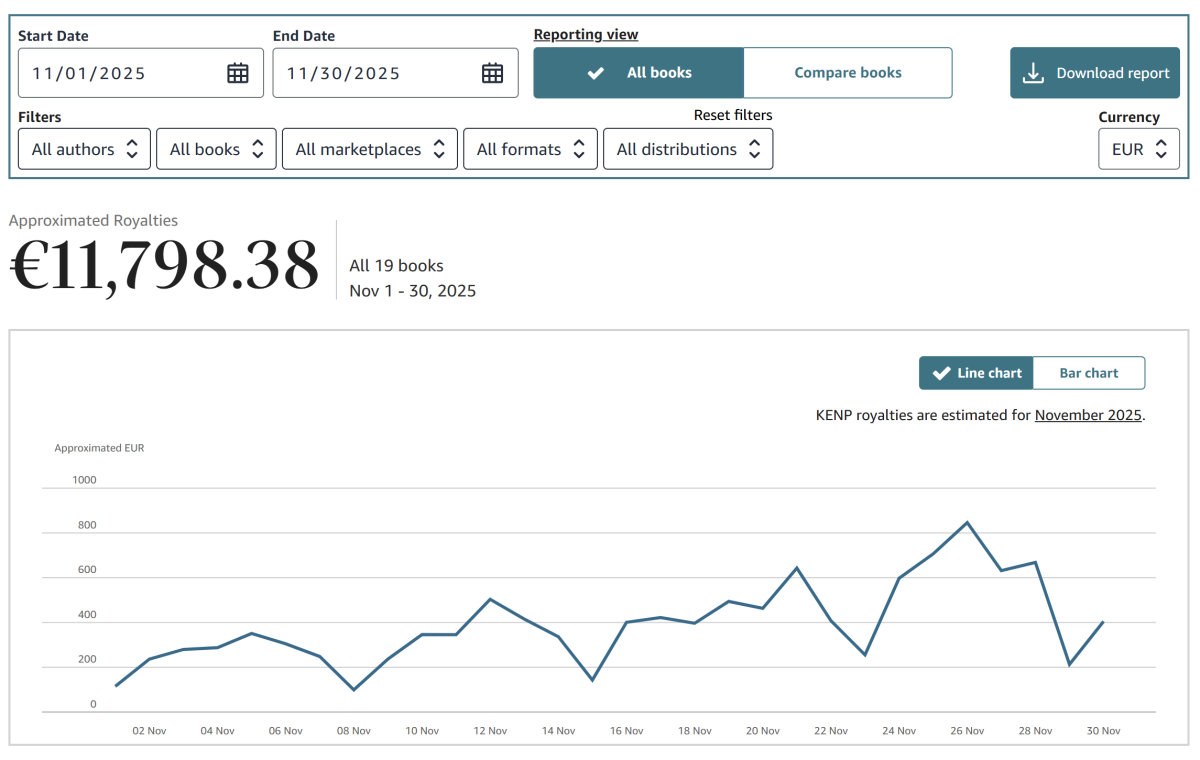
Task: Switch to Compare books reporting view
Action: click(x=848, y=73)
